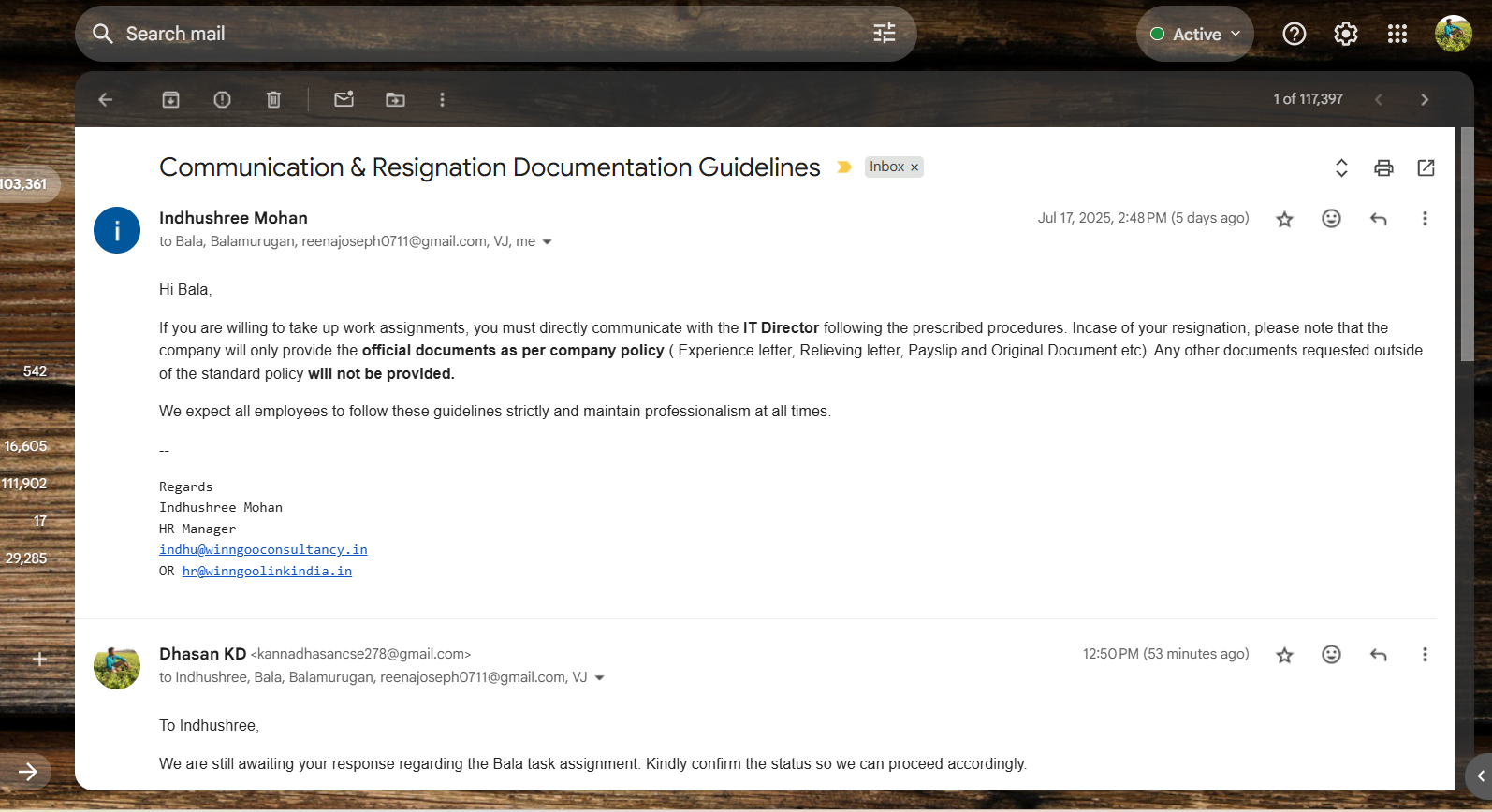Expand recipient details of Indhushree's email

coord(548,242)
